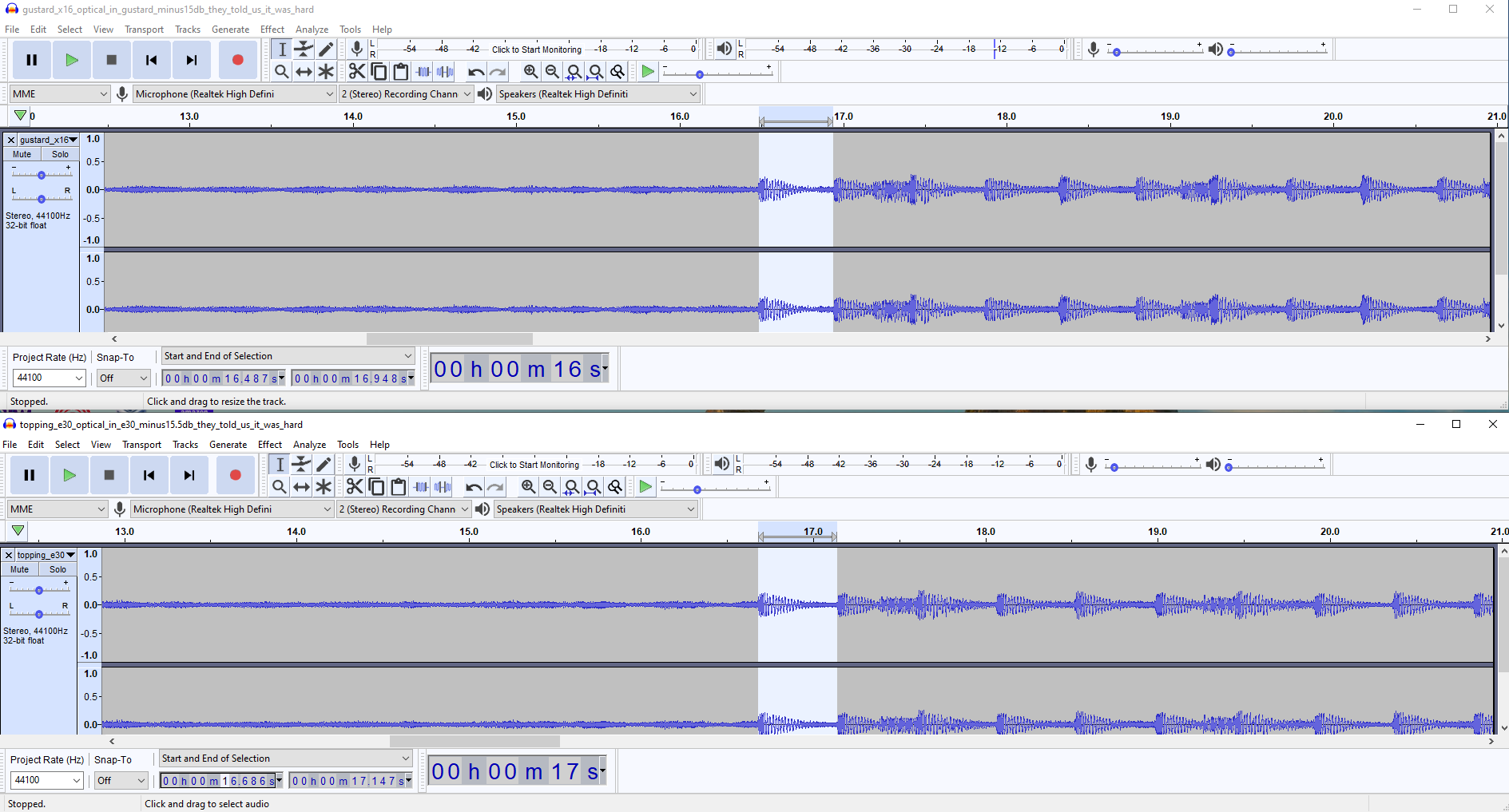Screen dimensions: 1509x812
Task: Solo the topping_e30 track
Action: [x=58, y=569]
